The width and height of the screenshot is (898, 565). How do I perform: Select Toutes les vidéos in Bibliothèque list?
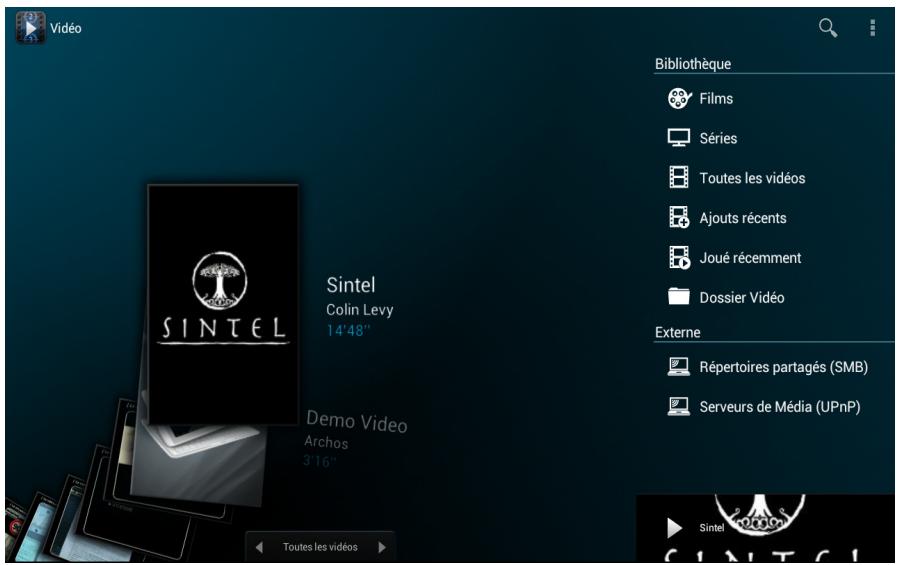773,178
